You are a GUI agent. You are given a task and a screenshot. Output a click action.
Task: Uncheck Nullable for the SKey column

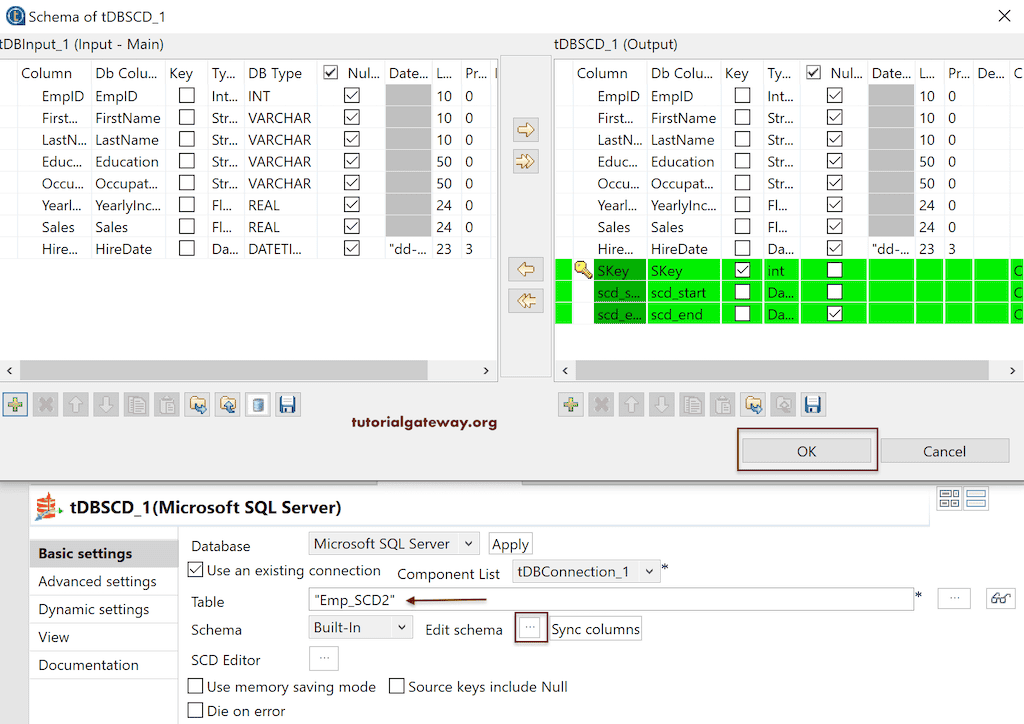833,270
